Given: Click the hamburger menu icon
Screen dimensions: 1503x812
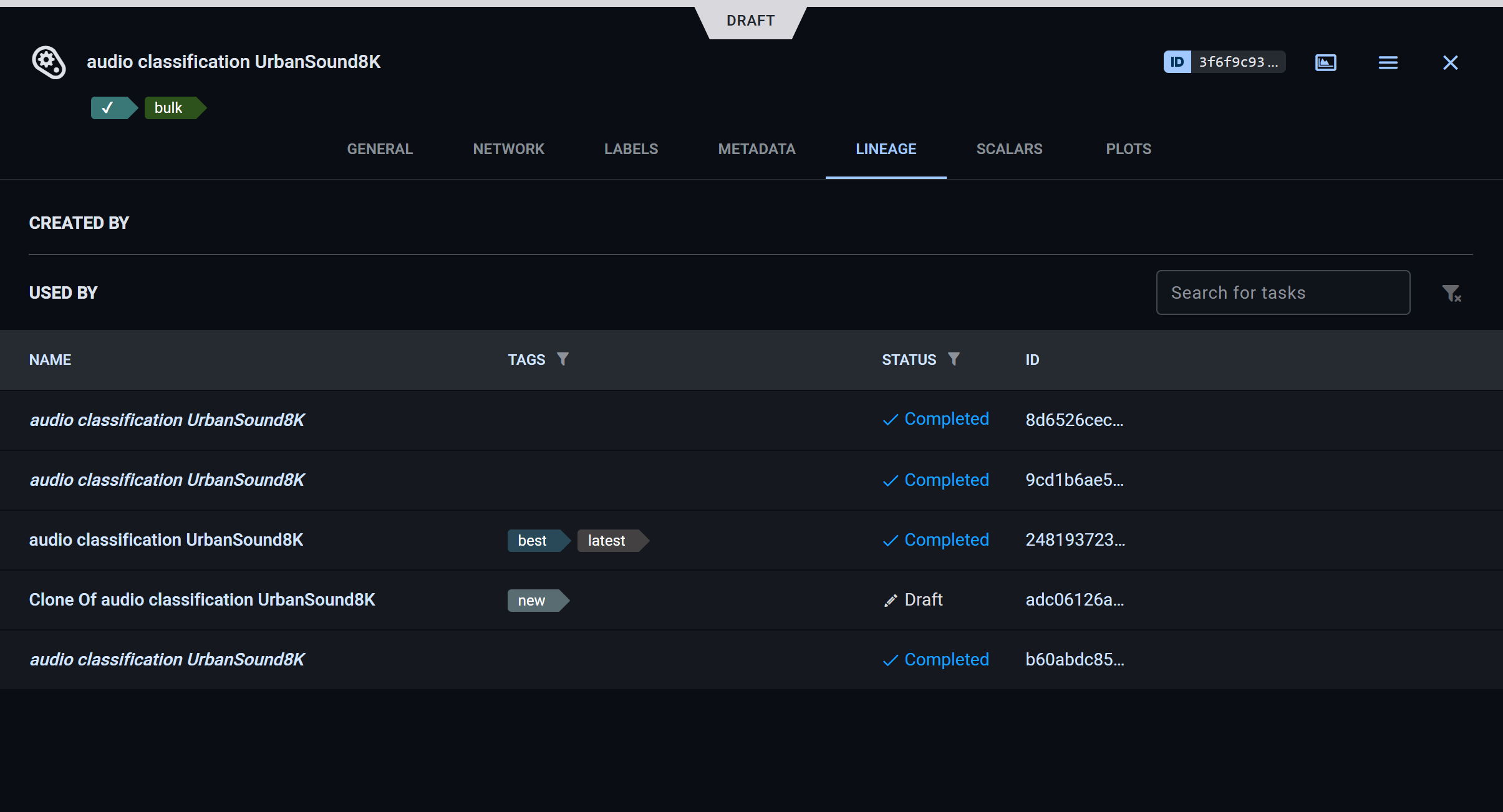Looking at the screenshot, I should pos(1388,62).
